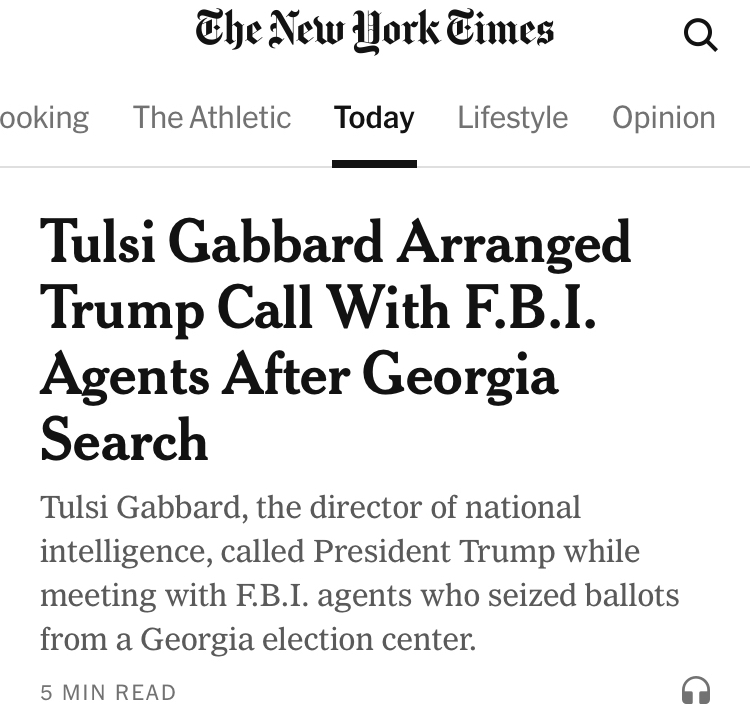Go home via The New York Times logo
Image resolution: width=750 pixels, height=719 pixels.
(374, 32)
